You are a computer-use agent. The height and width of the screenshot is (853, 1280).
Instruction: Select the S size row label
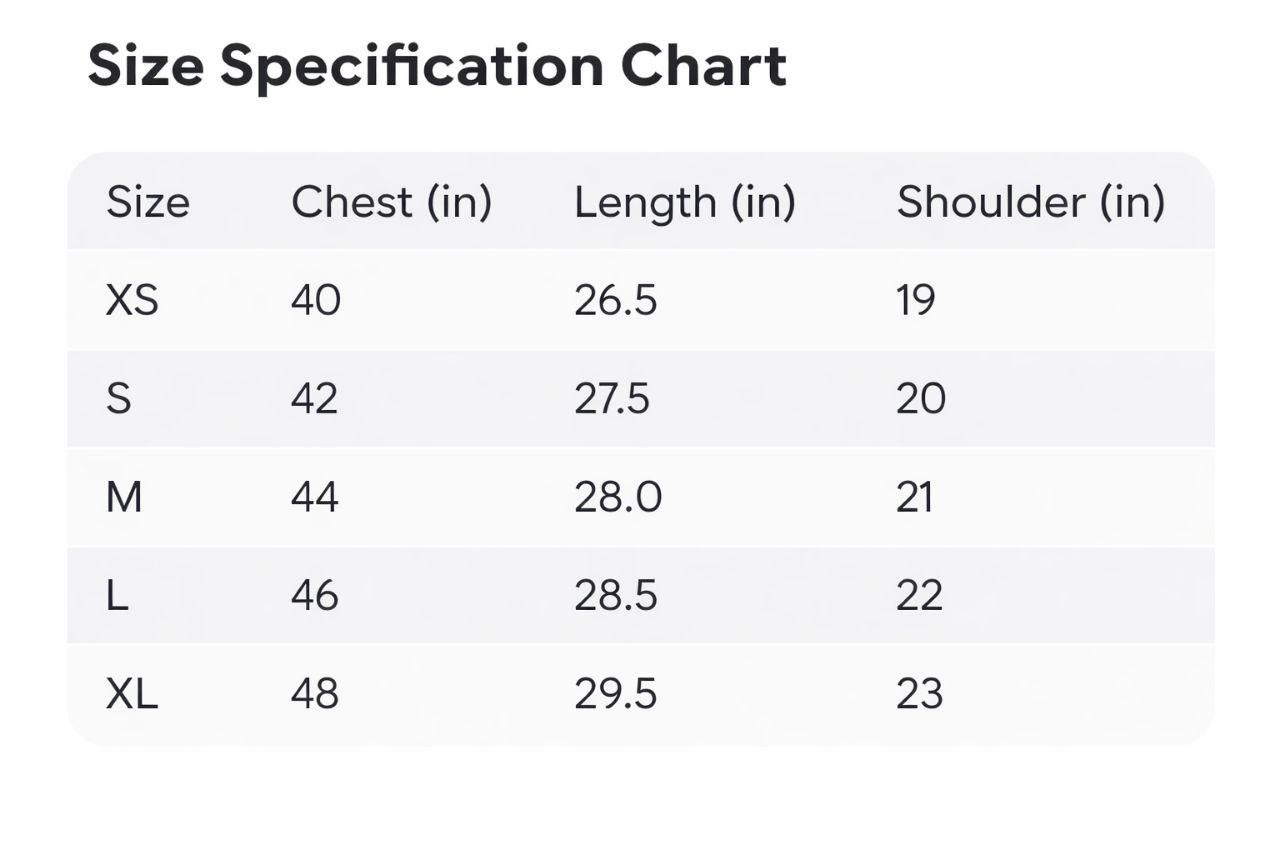118,399
